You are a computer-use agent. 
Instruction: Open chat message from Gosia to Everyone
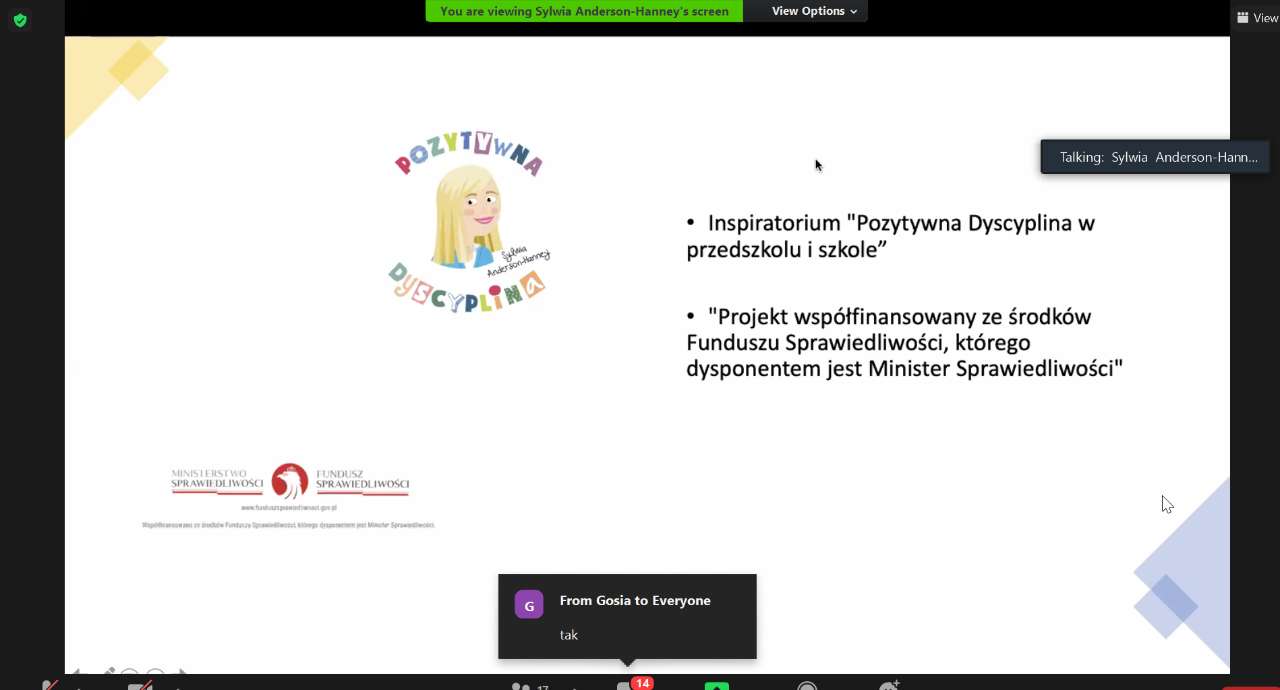(x=627, y=616)
